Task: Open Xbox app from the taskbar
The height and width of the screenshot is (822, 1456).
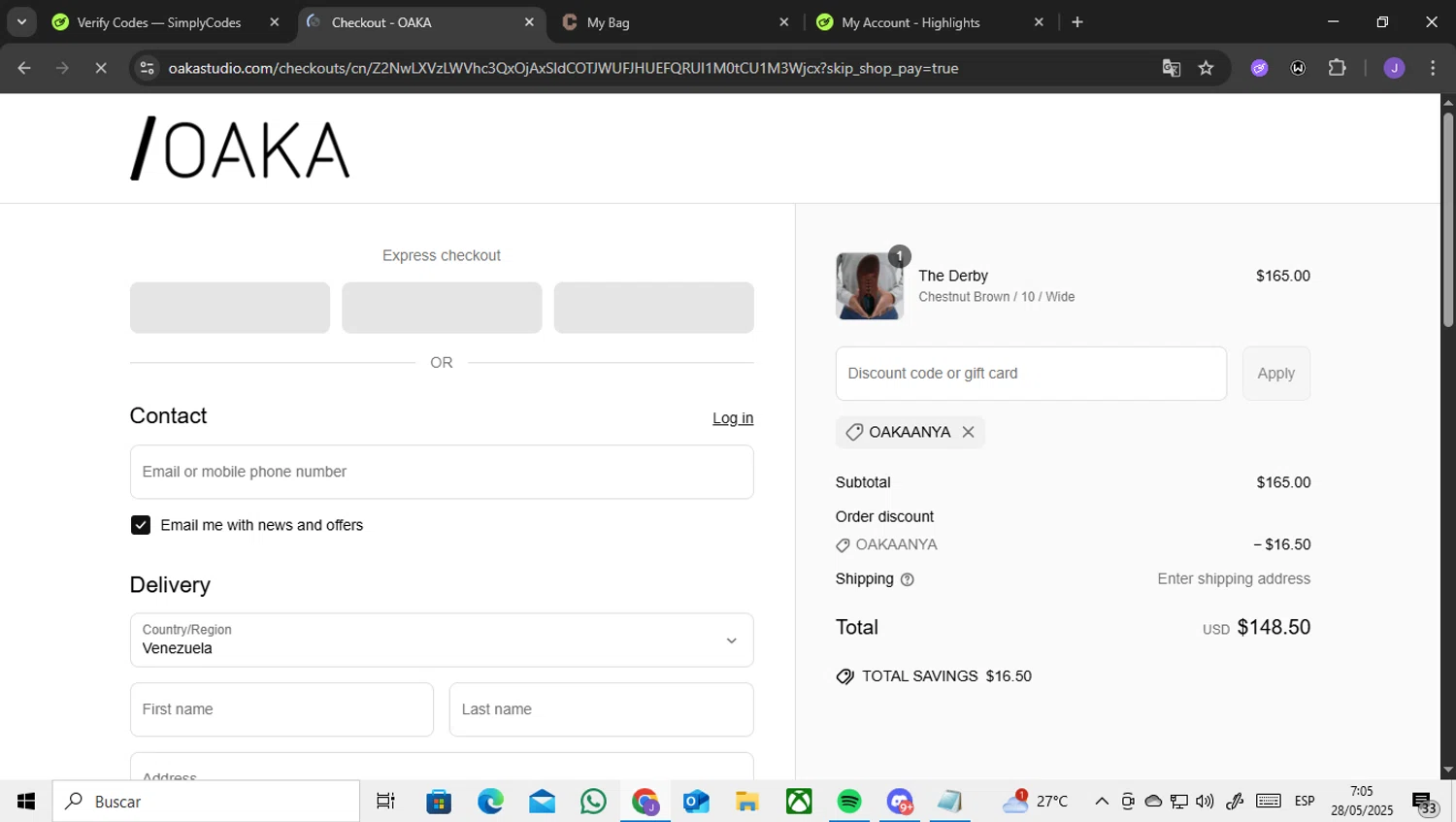Action: (x=799, y=802)
